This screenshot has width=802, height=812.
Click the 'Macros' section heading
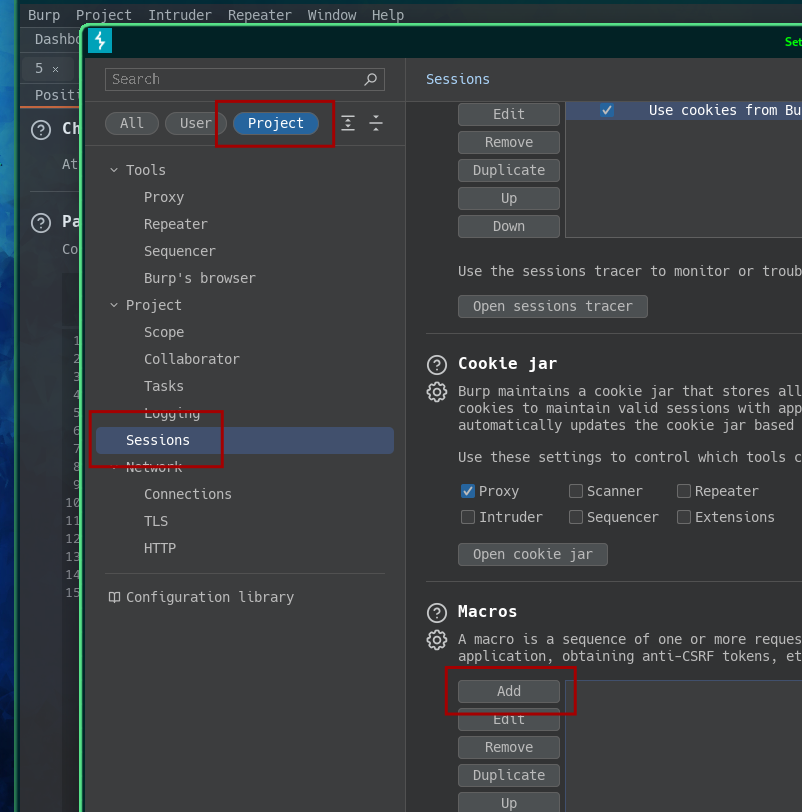pos(487,612)
